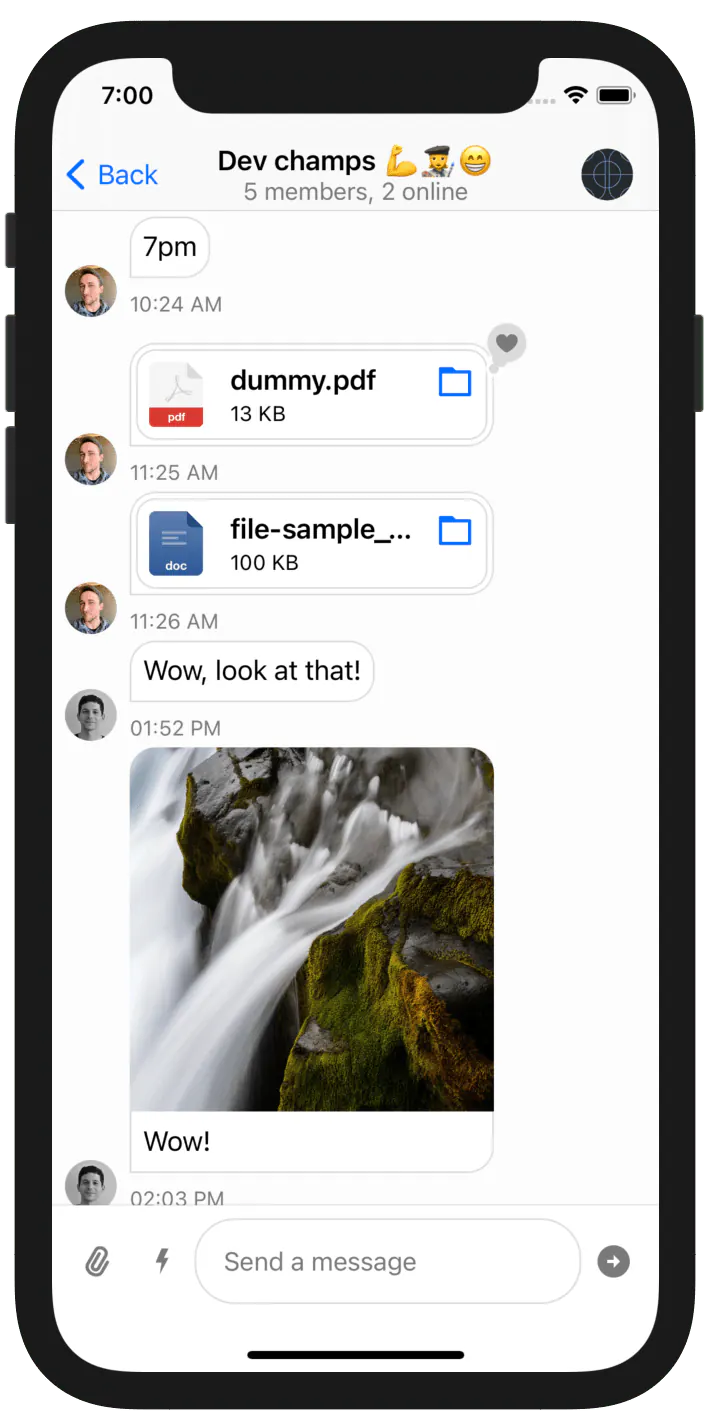Tap the avatar beside "Wow, look at that!"
The width and height of the screenshot is (709, 1411).
[91, 715]
